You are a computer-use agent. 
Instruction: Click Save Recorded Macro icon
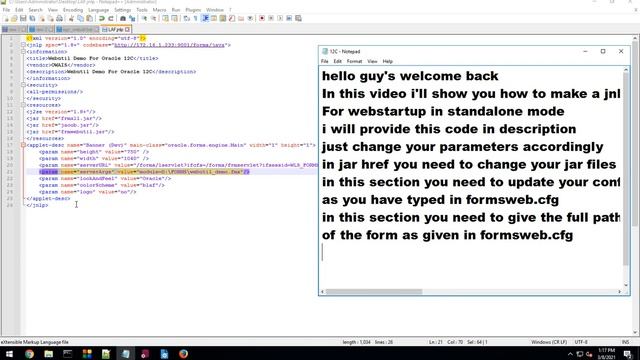pyautogui.click(x=298, y=18)
